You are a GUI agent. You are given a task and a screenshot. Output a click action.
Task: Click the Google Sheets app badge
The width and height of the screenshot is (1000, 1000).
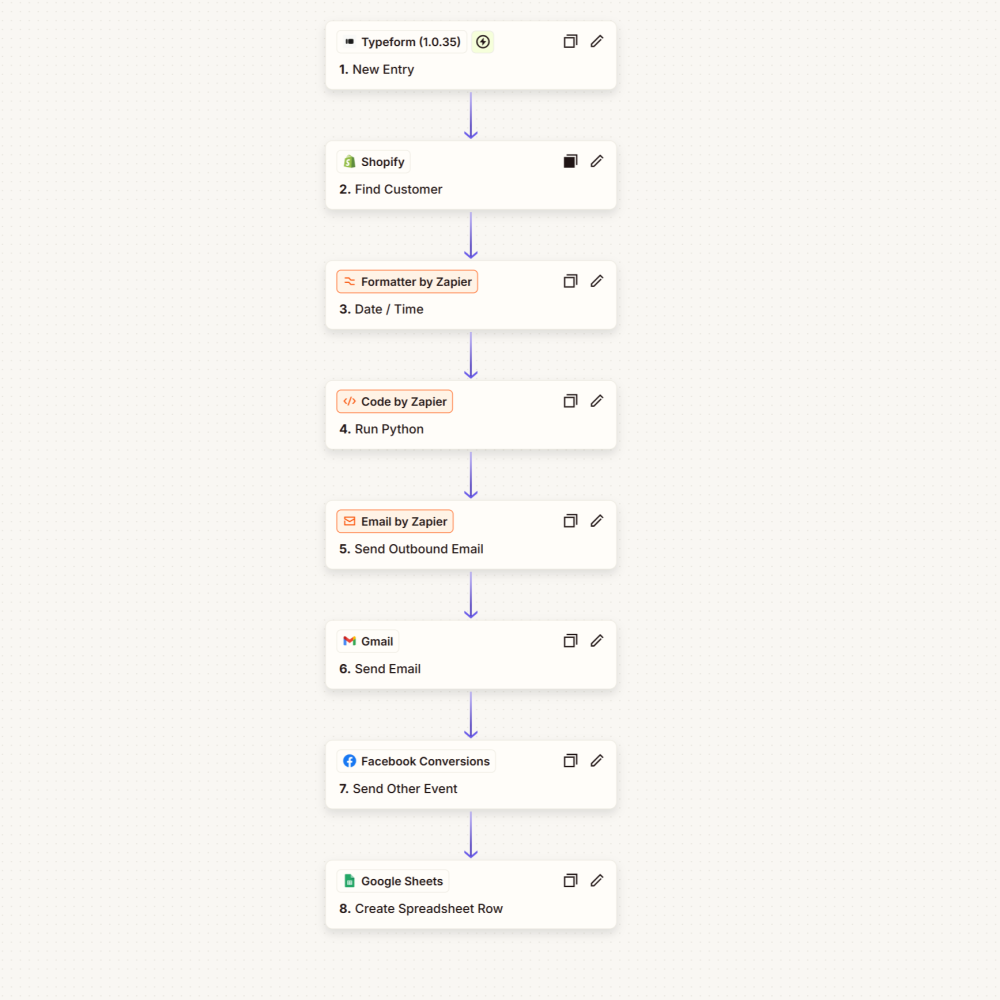point(393,881)
